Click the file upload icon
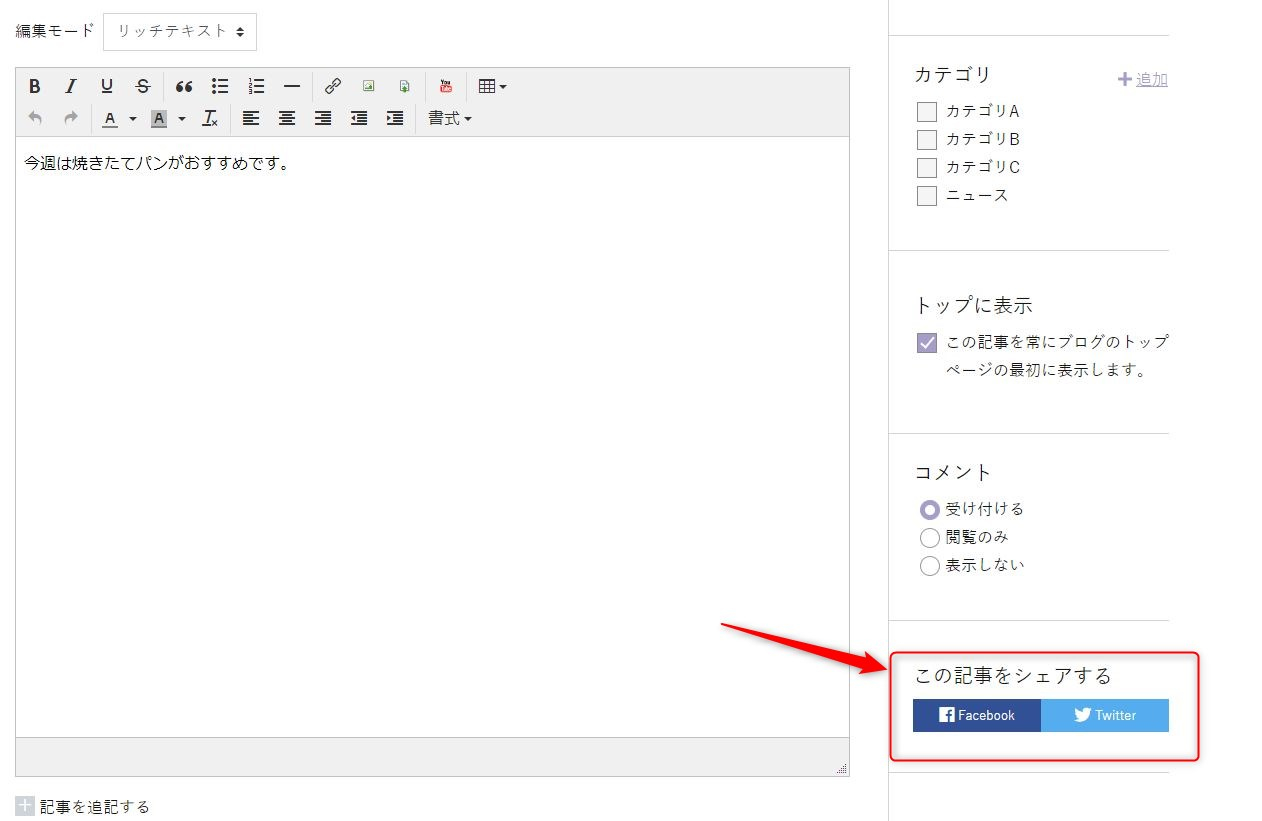The width and height of the screenshot is (1262, 821). tap(405, 86)
